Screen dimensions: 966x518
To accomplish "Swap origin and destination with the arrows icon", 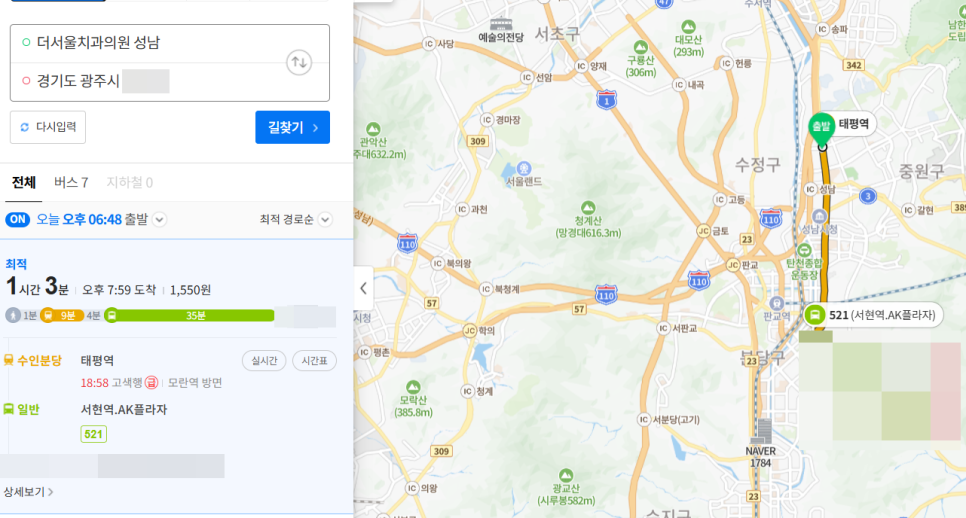I will click(x=298, y=62).
